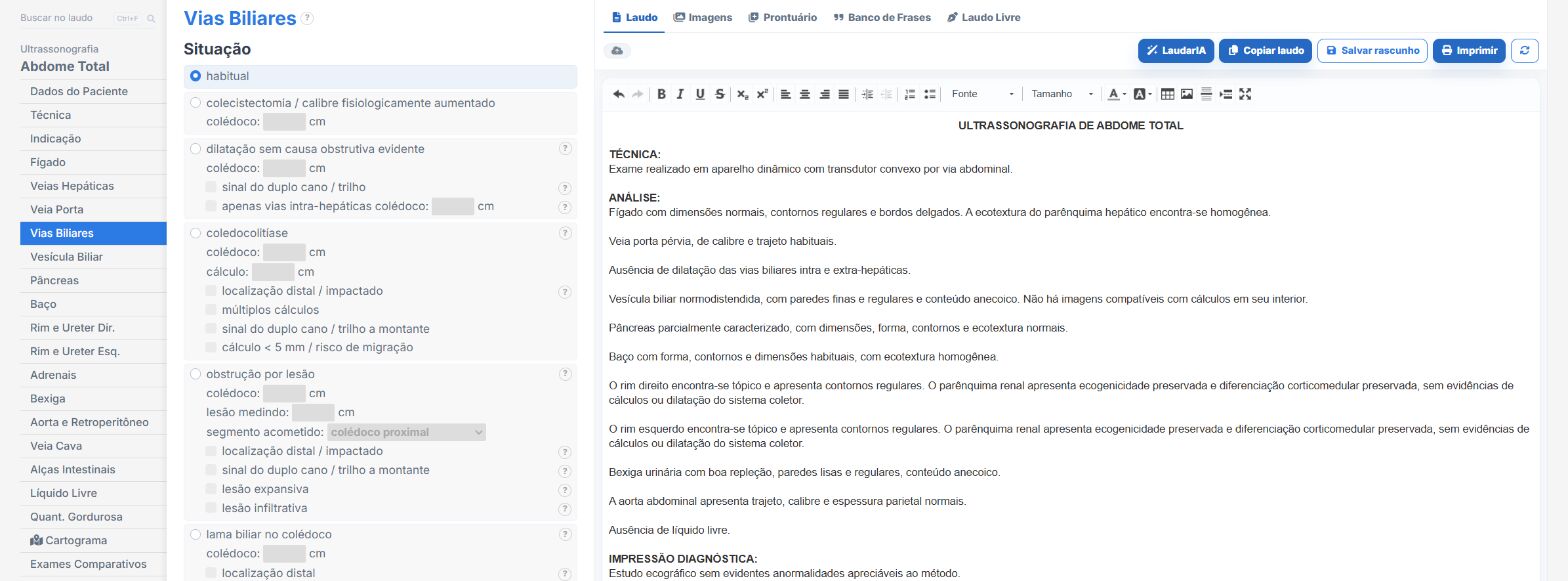Open the Líquido Livre sidebar item
The height and width of the screenshot is (581, 1568).
93,493
